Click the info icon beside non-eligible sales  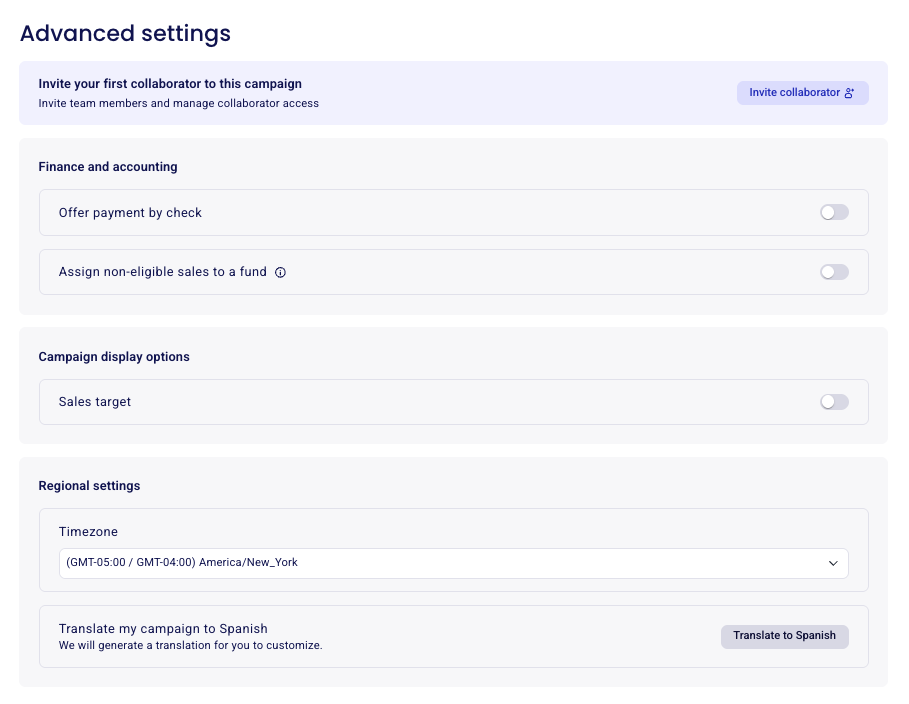click(x=280, y=273)
